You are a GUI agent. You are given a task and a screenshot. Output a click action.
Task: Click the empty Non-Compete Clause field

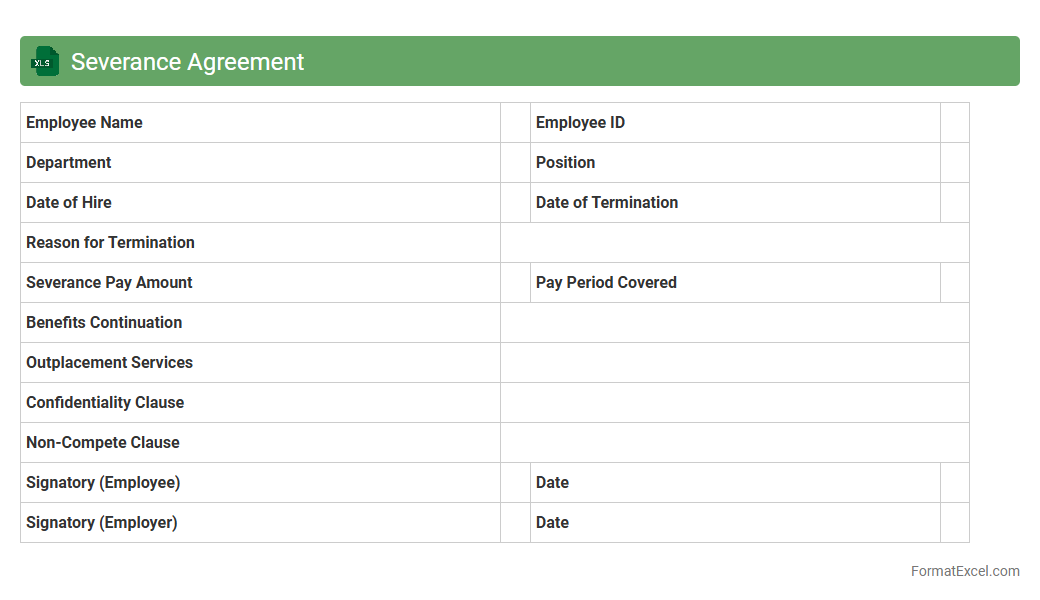734,443
